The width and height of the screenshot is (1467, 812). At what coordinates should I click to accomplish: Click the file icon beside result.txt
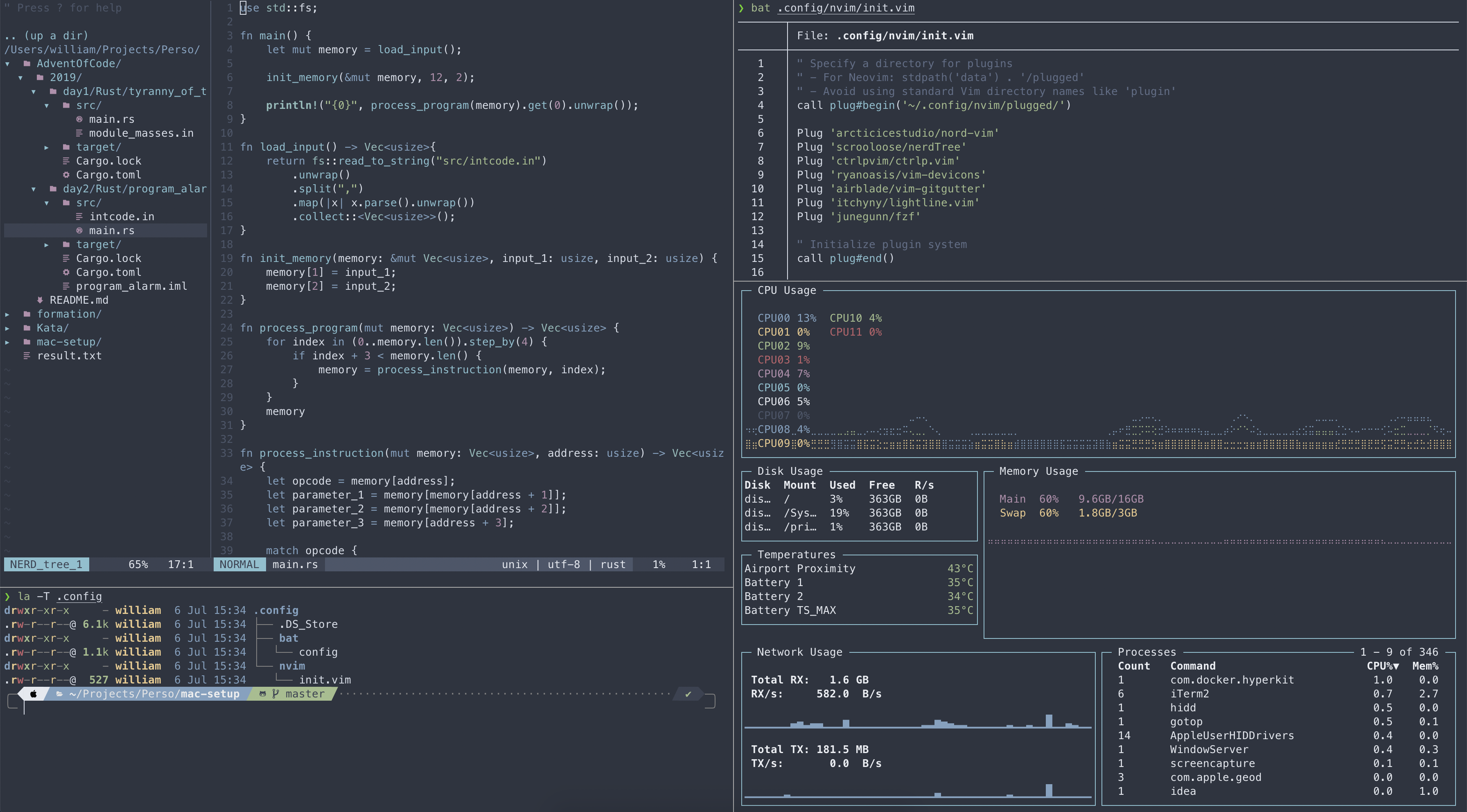(27, 356)
